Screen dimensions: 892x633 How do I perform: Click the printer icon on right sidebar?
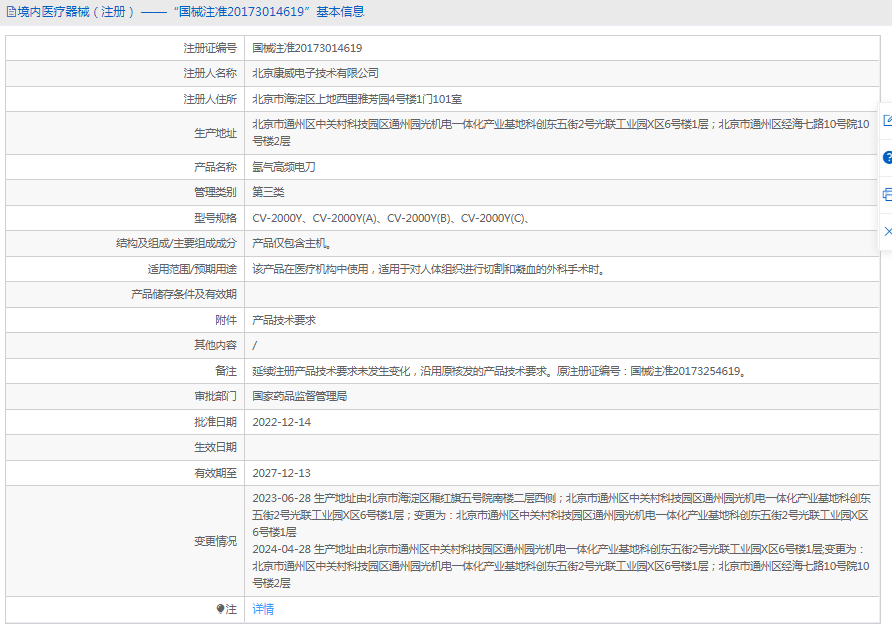click(x=886, y=194)
